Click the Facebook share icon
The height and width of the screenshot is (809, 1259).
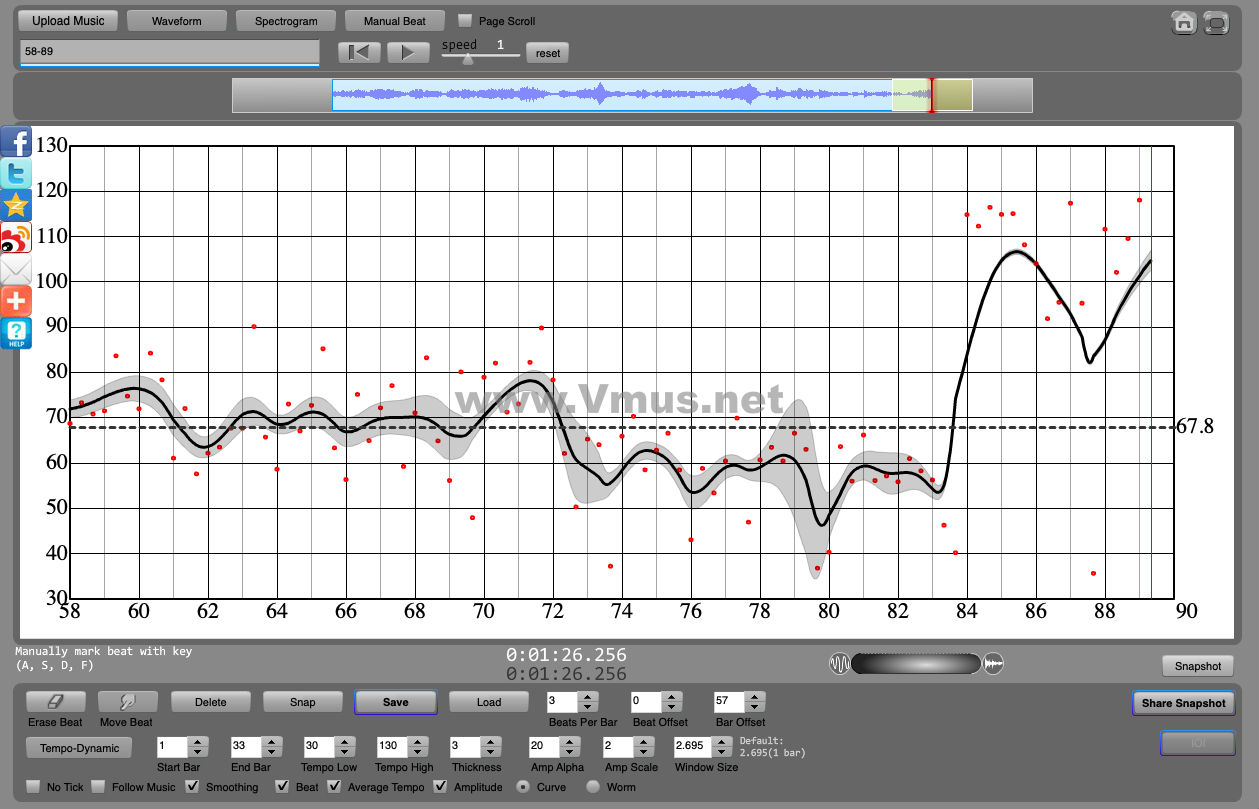click(16, 142)
